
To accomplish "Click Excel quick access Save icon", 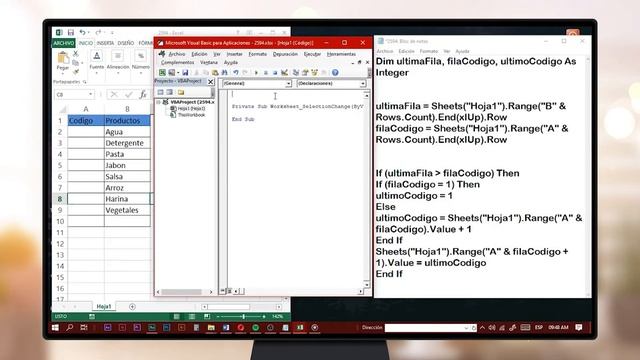I will tap(71, 32).
